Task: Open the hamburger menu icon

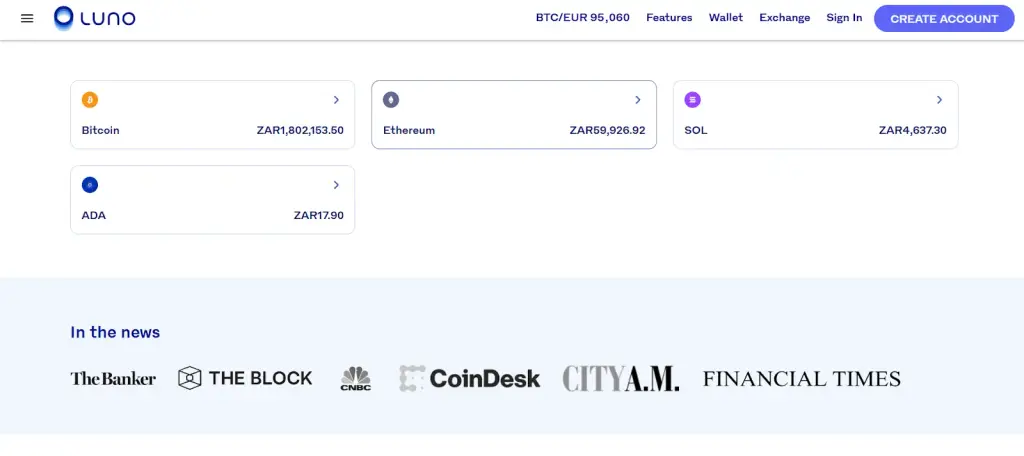Action: coord(27,18)
